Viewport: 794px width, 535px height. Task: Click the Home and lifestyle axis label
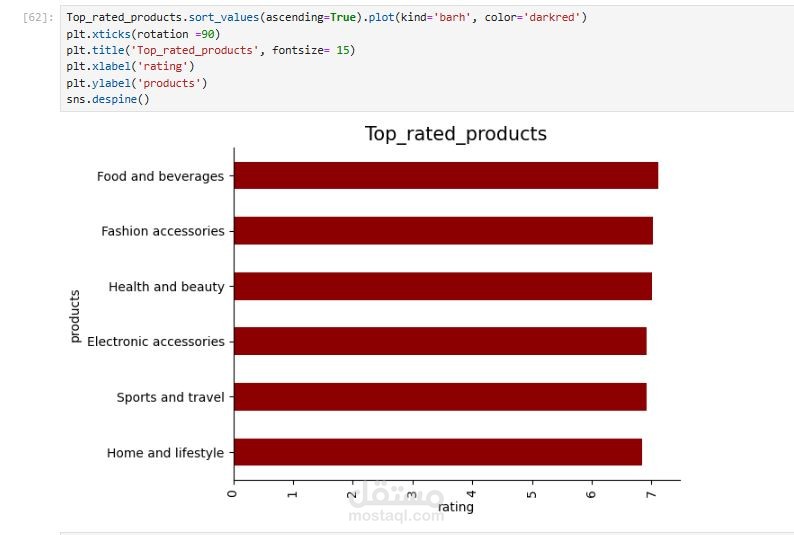point(165,452)
